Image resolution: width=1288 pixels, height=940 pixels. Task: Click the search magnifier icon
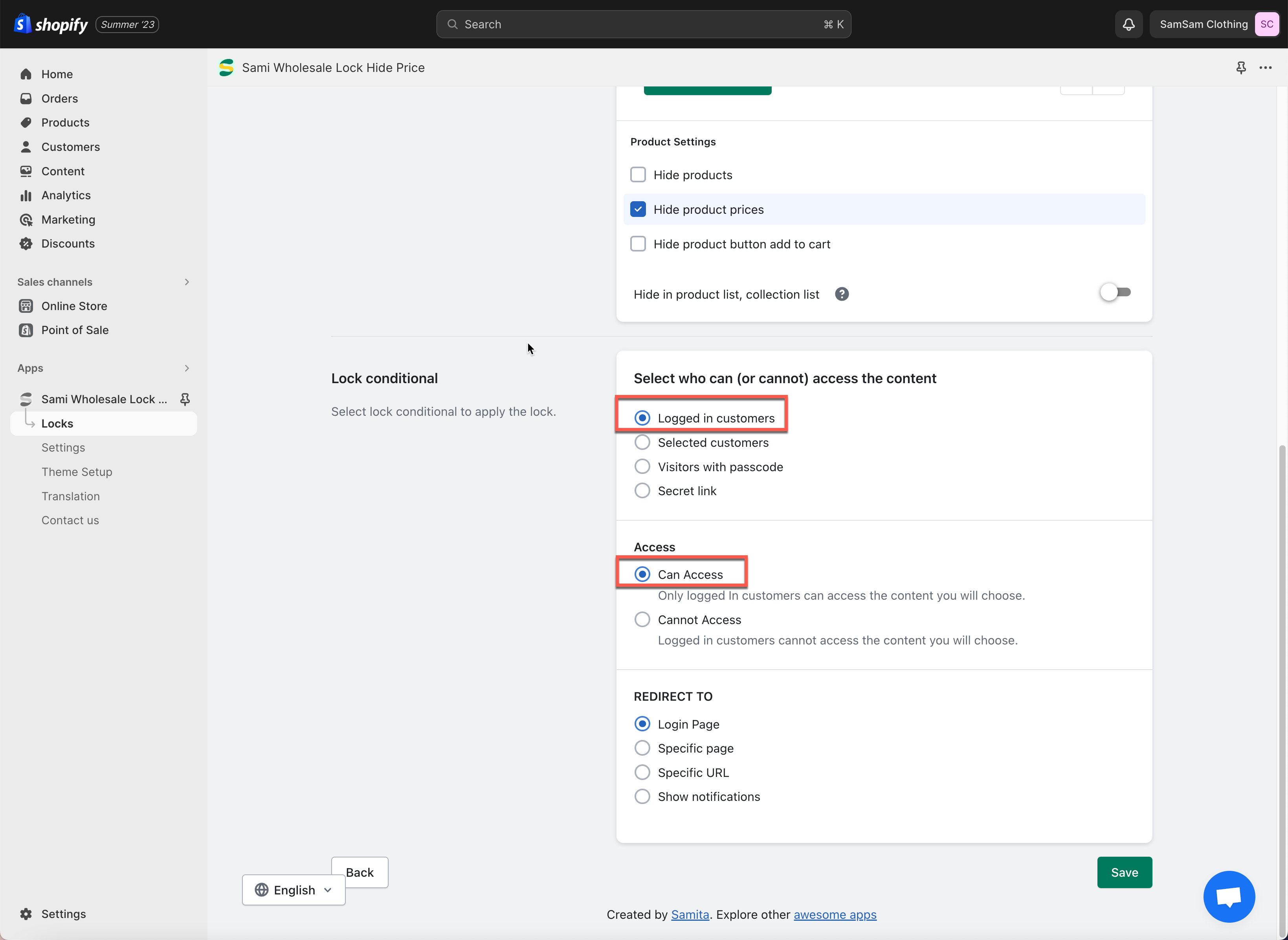tap(453, 24)
